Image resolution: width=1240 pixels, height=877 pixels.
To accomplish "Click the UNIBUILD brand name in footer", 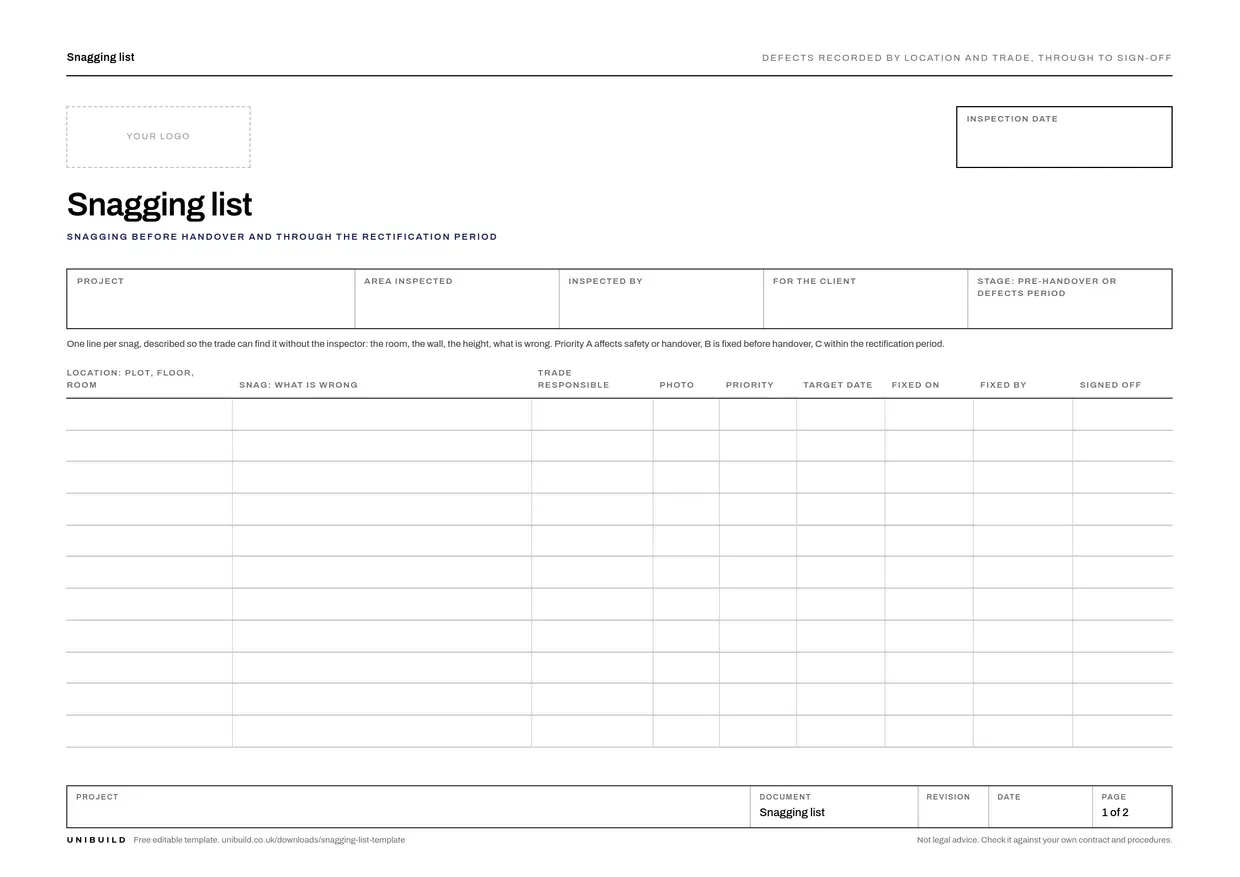I will coord(97,840).
